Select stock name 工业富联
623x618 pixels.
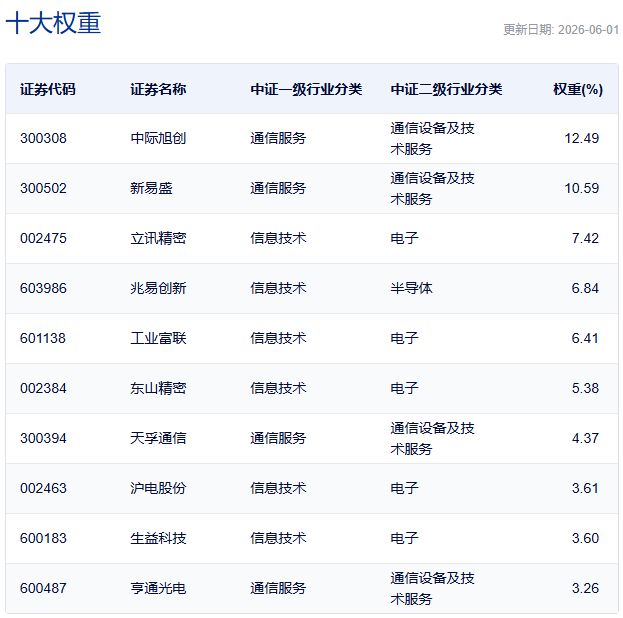coord(158,339)
